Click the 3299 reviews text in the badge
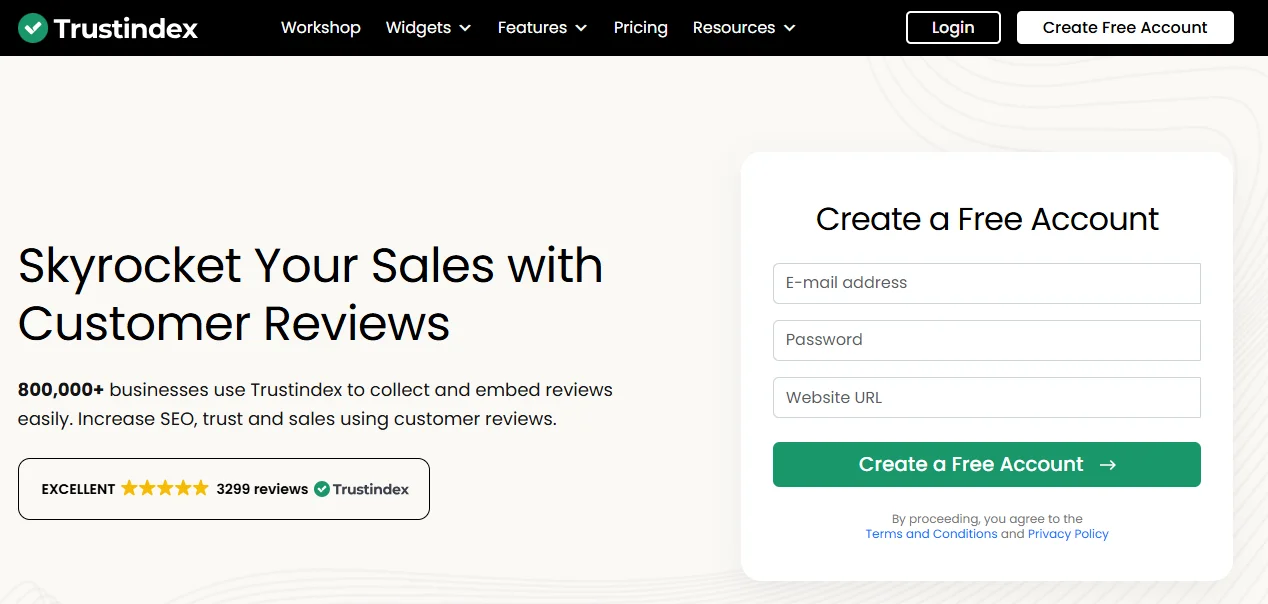 pyautogui.click(x=262, y=488)
